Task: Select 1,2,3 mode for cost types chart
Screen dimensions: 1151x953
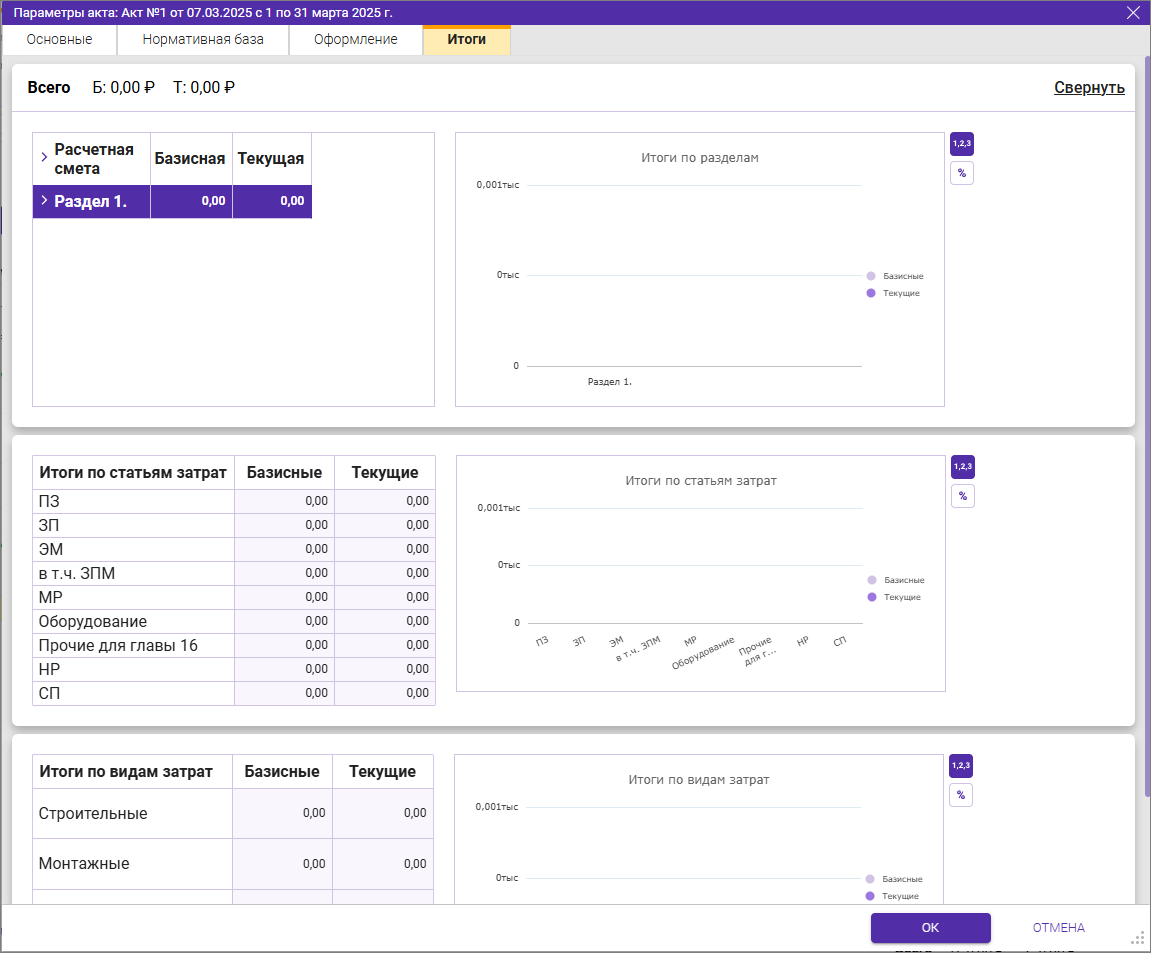Action: (960, 766)
